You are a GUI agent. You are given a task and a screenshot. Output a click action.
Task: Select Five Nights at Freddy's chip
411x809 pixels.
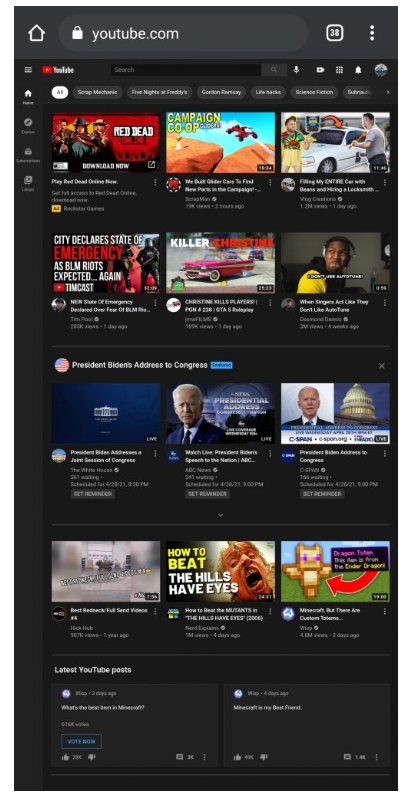tap(159, 92)
